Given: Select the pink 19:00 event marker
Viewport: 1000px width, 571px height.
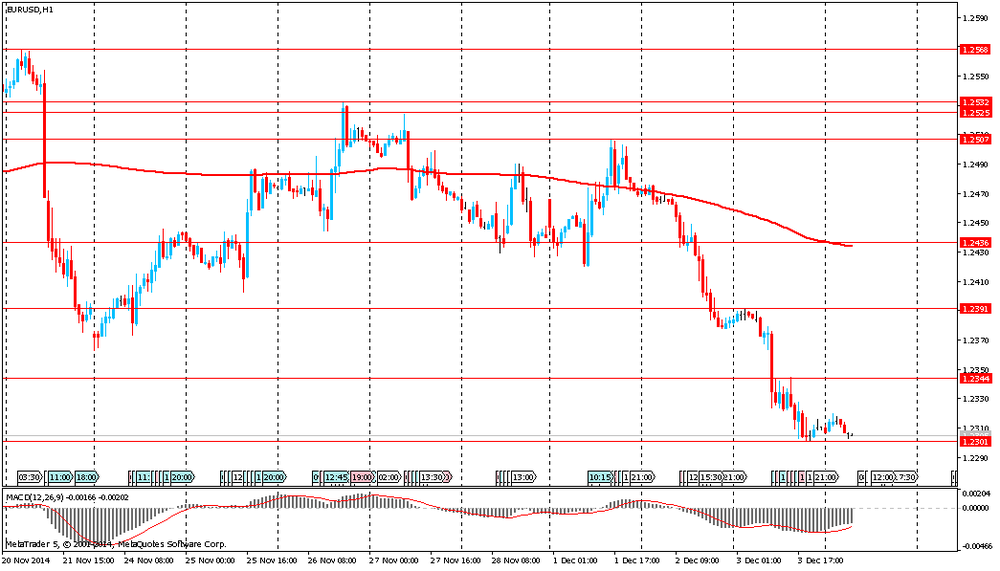Looking at the screenshot, I should click(362, 477).
